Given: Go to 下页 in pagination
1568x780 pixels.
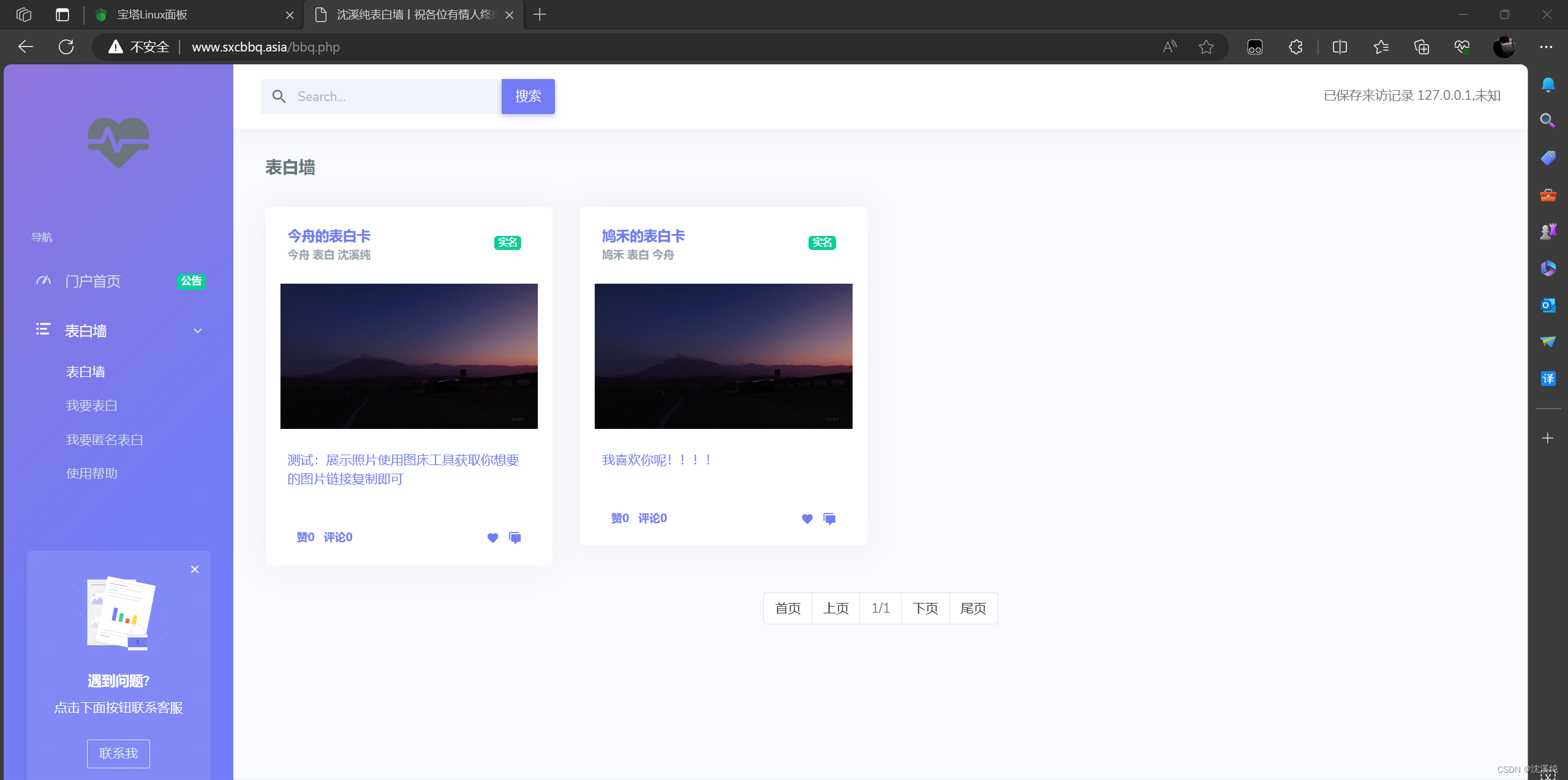Looking at the screenshot, I should (x=925, y=608).
